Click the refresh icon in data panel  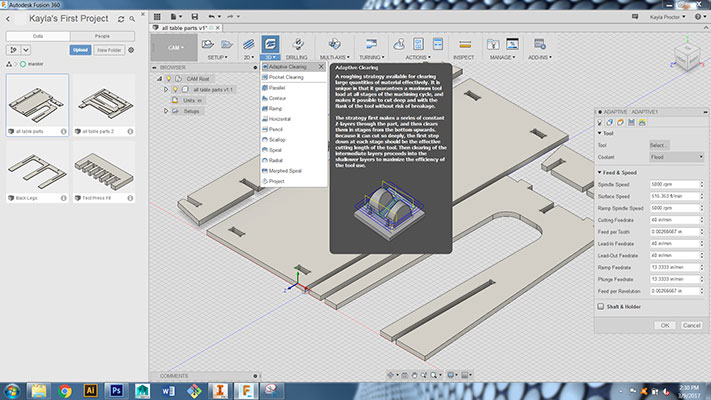[x=121, y=19]
